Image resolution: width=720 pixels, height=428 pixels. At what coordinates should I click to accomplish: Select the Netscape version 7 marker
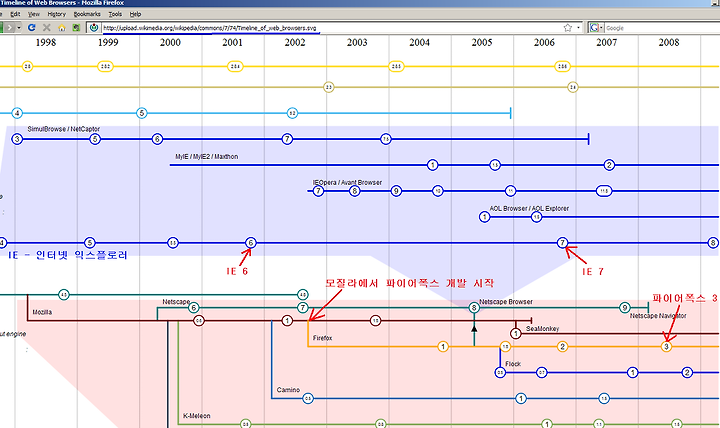[303, 308]
